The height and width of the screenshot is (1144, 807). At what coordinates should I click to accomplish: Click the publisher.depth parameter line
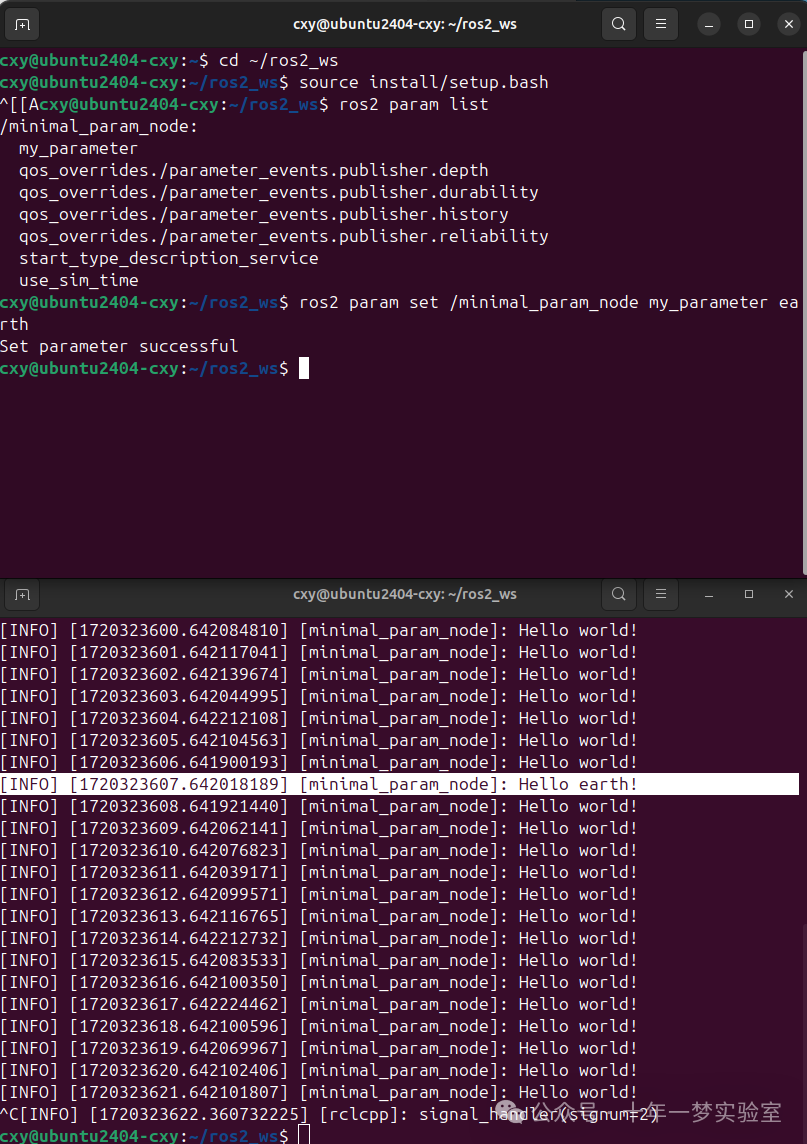(x=254, y=171)
